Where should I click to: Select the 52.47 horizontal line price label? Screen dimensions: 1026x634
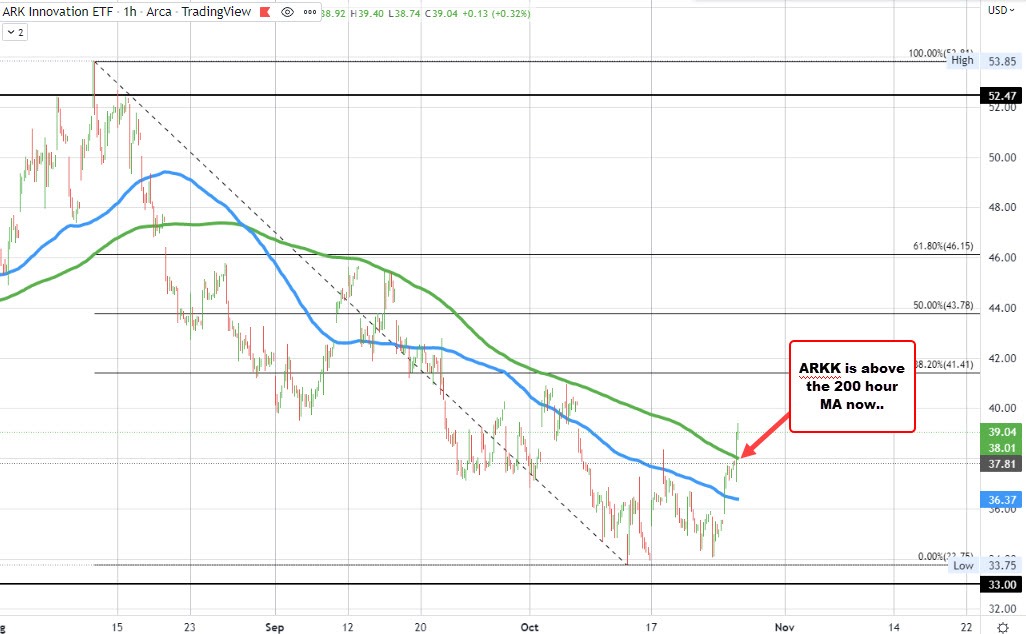point(1001,96)
